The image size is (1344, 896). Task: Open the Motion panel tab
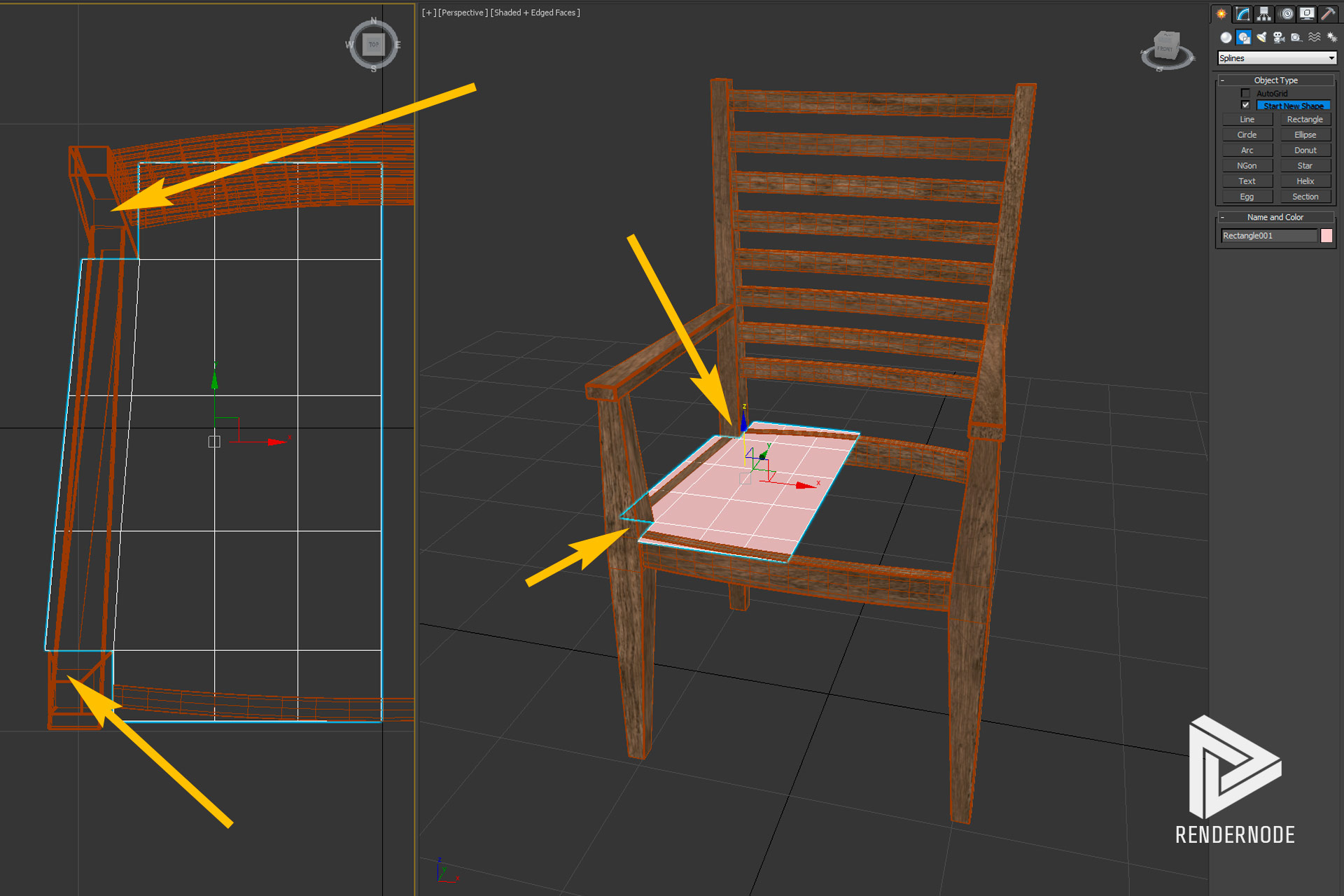[x=1286, y=14]
